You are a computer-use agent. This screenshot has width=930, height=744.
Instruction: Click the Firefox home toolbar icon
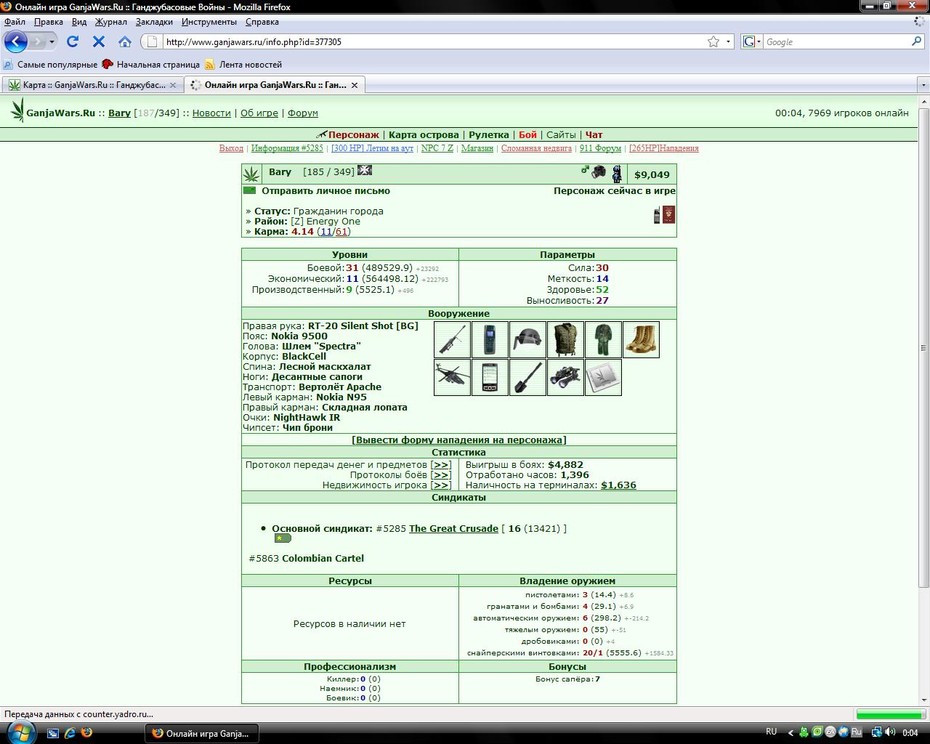[125, 42]
